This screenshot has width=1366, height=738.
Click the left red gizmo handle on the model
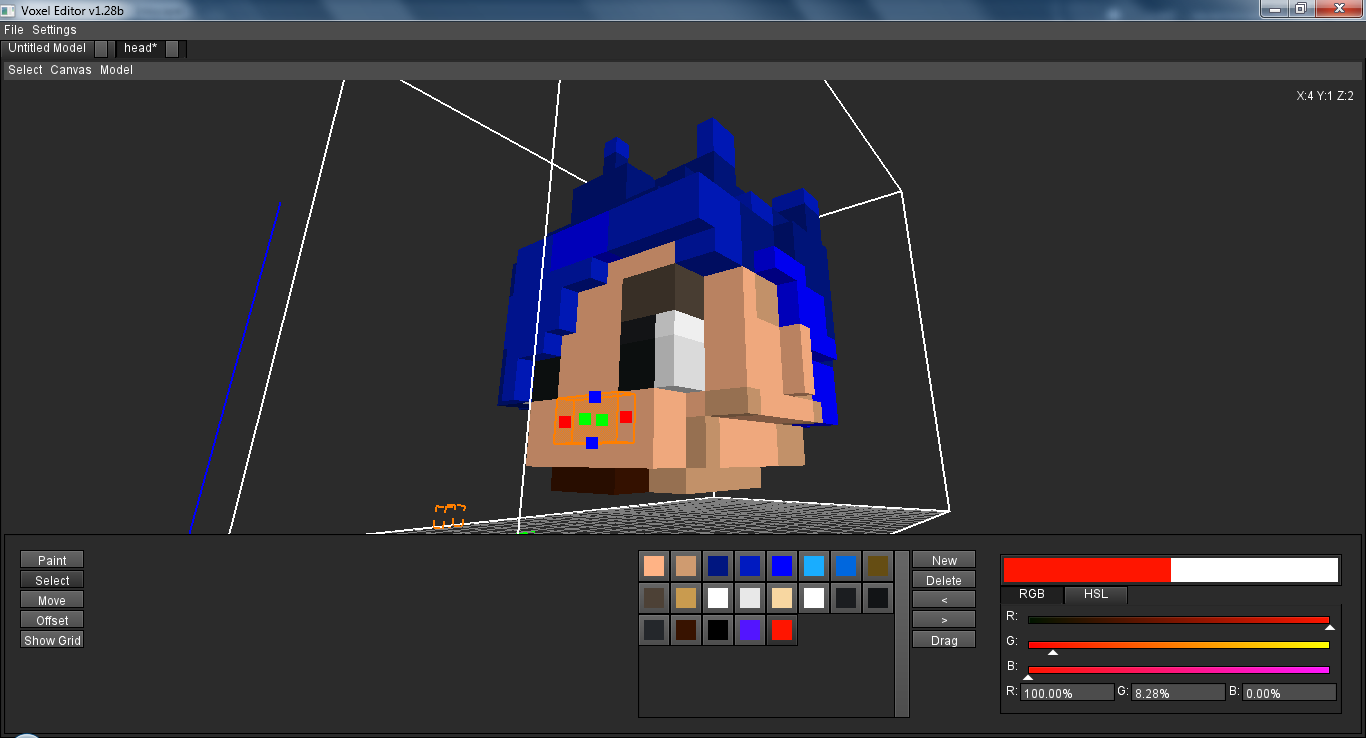point(565,422)
